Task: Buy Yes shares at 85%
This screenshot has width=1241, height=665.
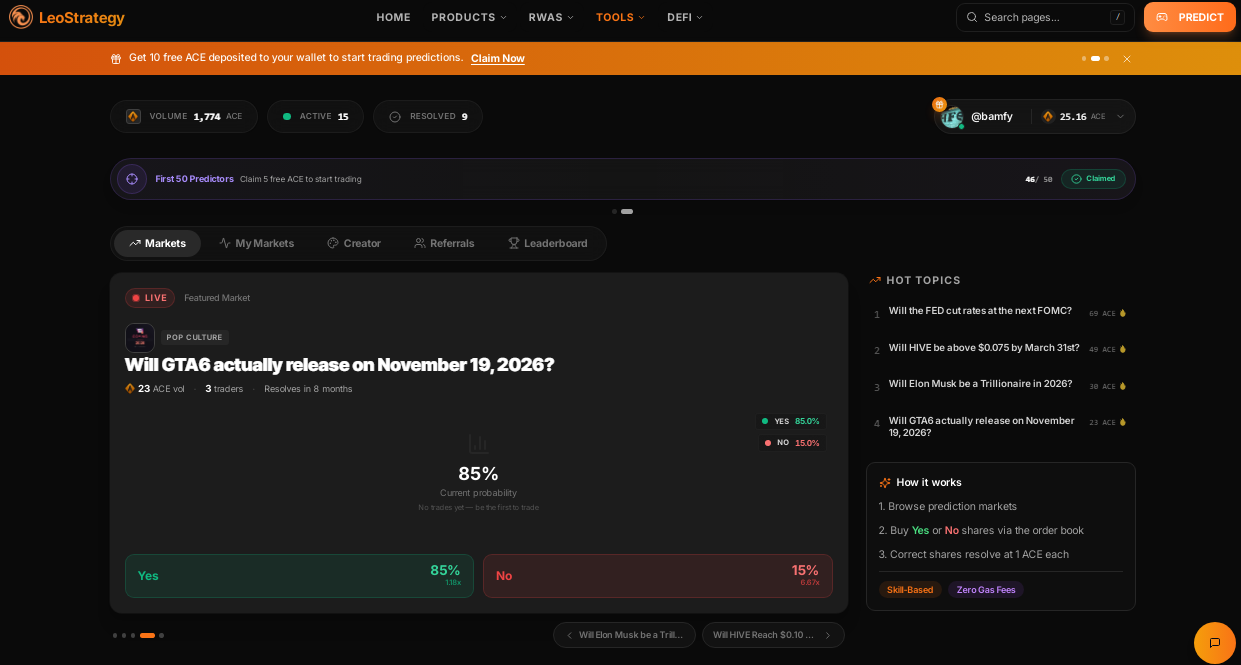Action: click(299, 576)
